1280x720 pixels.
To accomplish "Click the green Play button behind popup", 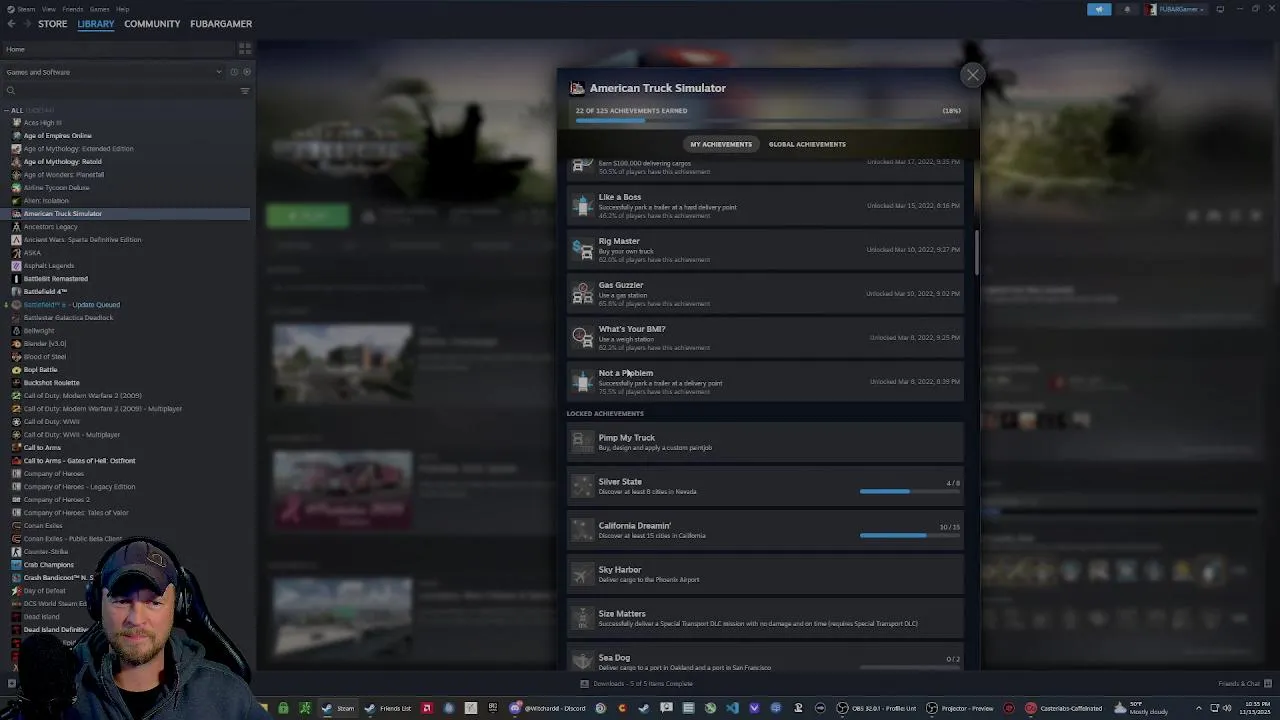I will tap(308, 216).
